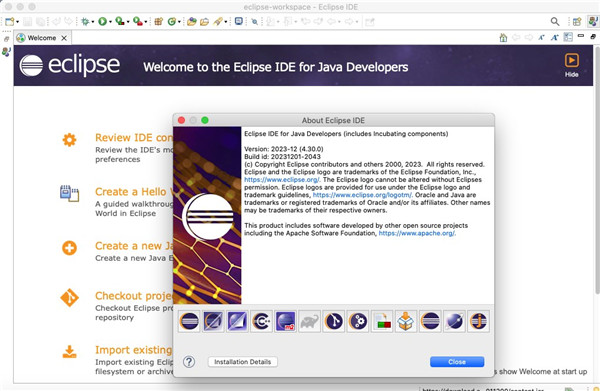This screenshot has height=391, width=600.
Task: Open eclipse.org/logotm/ trademark guidelines link
Action: pyautogui.click(x=362, y=195)
